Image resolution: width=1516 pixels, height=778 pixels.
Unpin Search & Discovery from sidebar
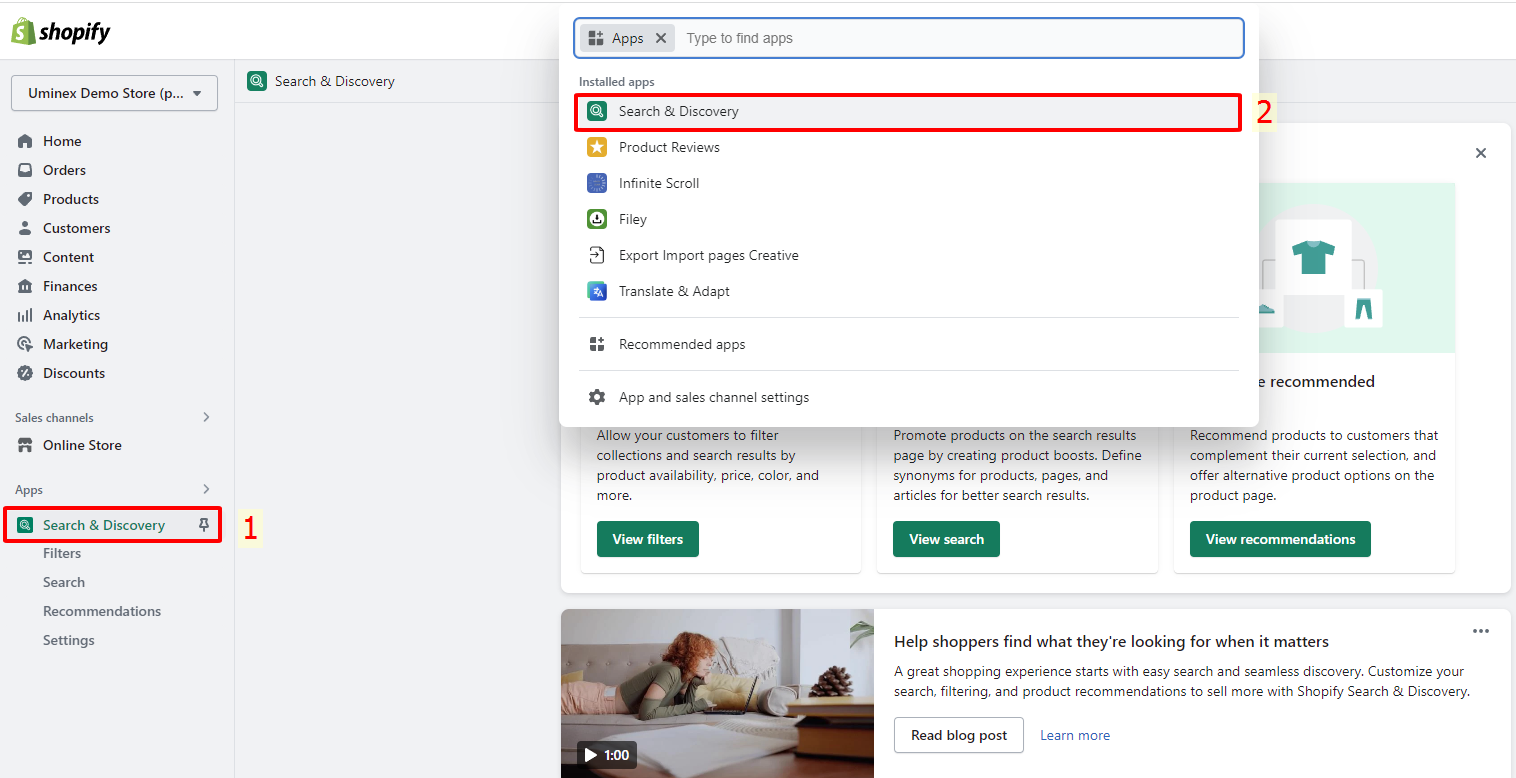pos(204,525)
